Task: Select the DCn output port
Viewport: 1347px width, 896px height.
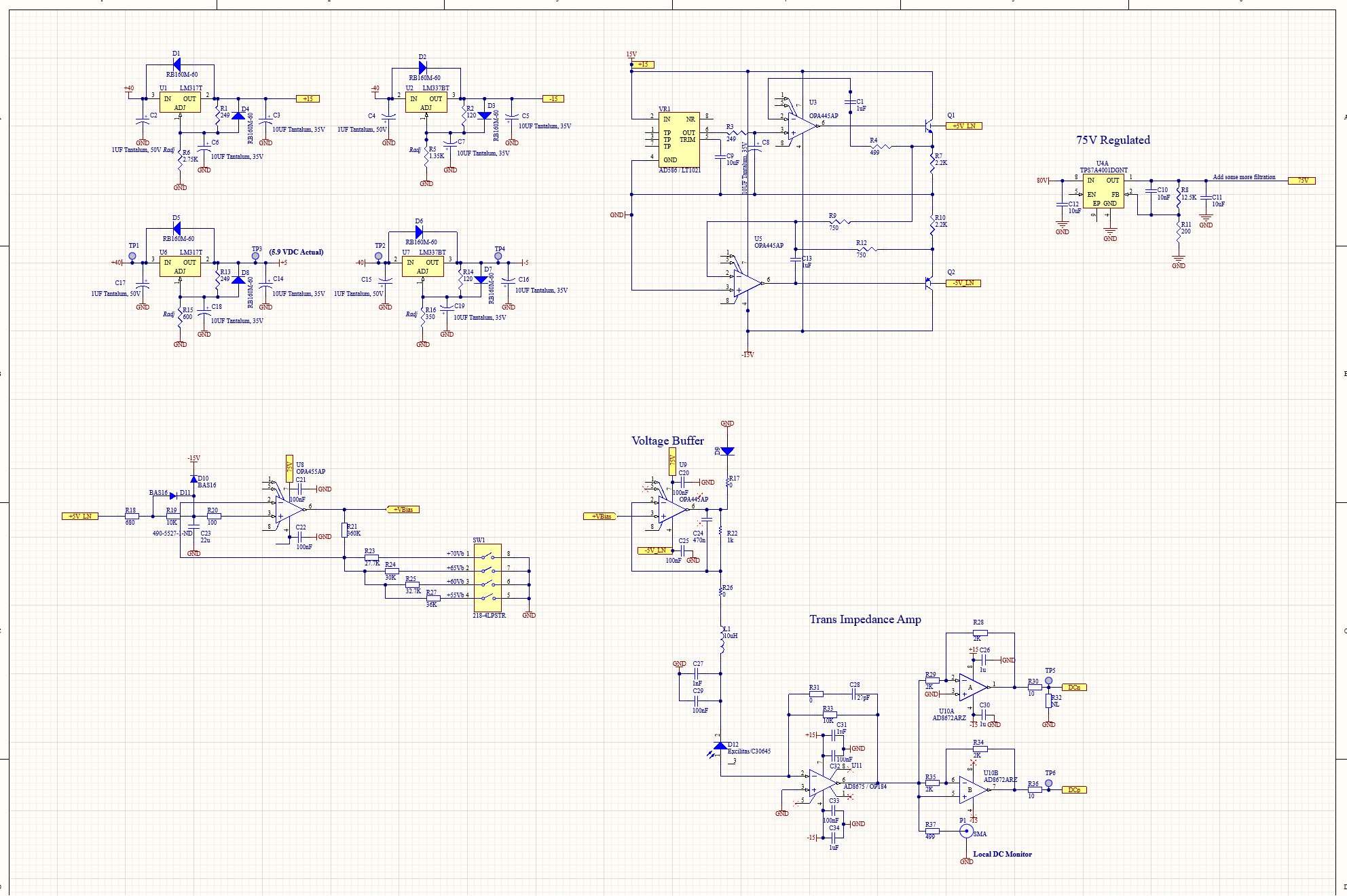Action: pyautogui.click(x=1074, y=687)
